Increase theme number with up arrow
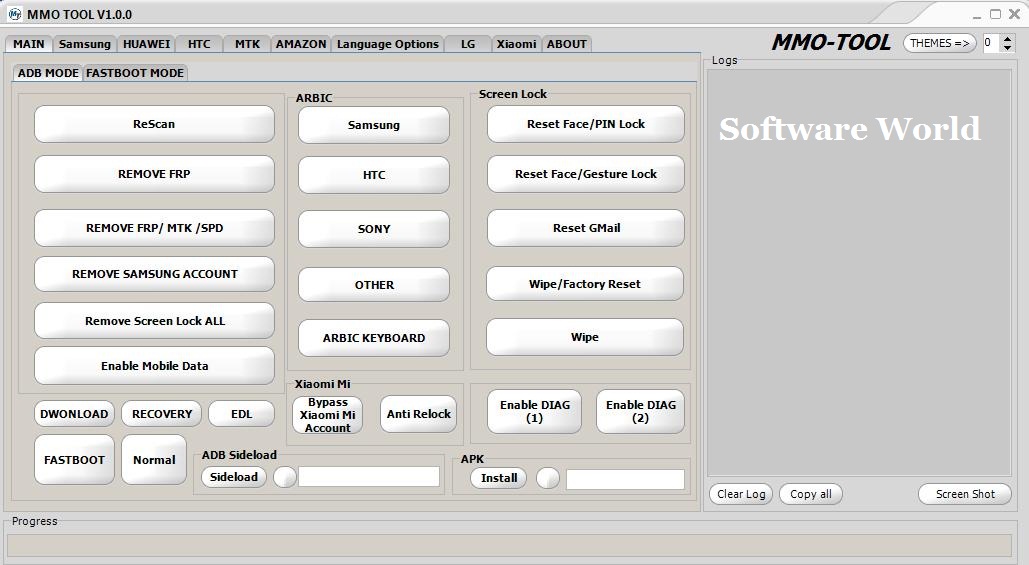 coord(1008,39)
